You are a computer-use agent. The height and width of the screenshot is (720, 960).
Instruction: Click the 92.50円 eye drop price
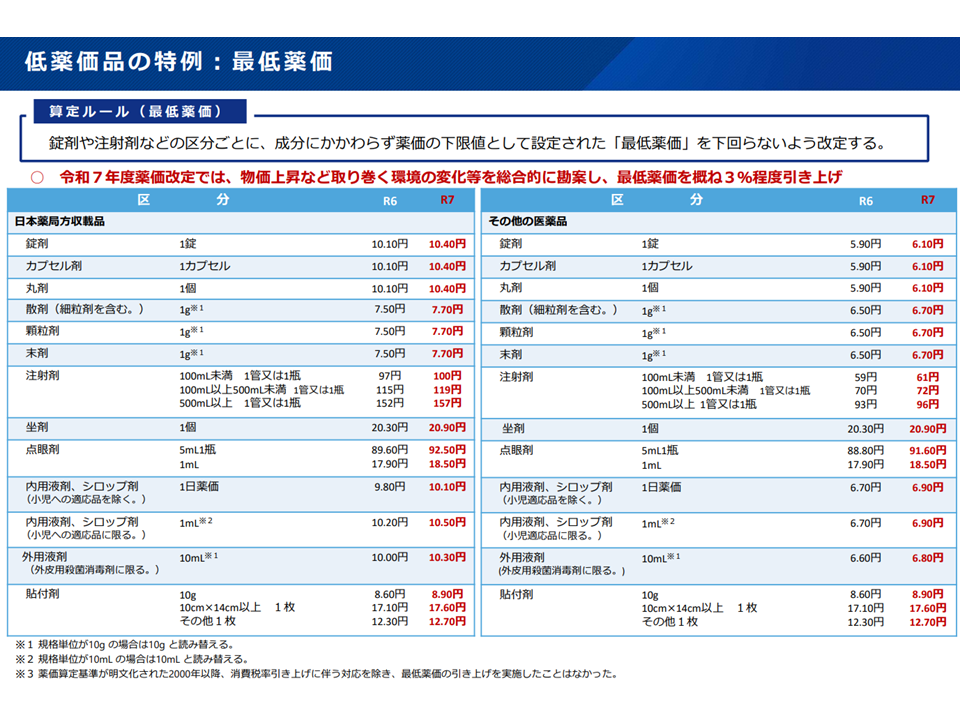tap(447, 450)
